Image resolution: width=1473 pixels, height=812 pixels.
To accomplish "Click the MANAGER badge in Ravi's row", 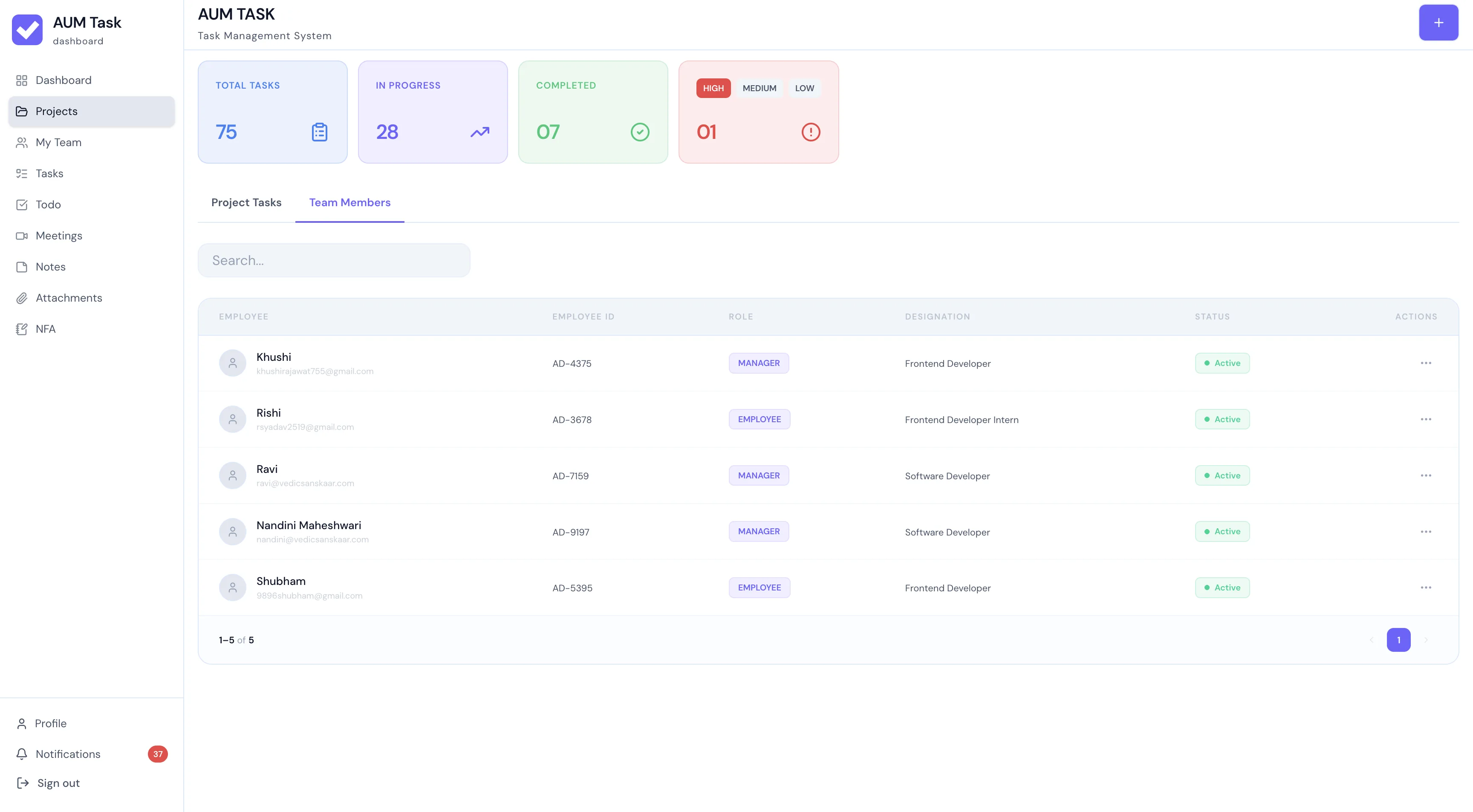I will coord(759,475).
